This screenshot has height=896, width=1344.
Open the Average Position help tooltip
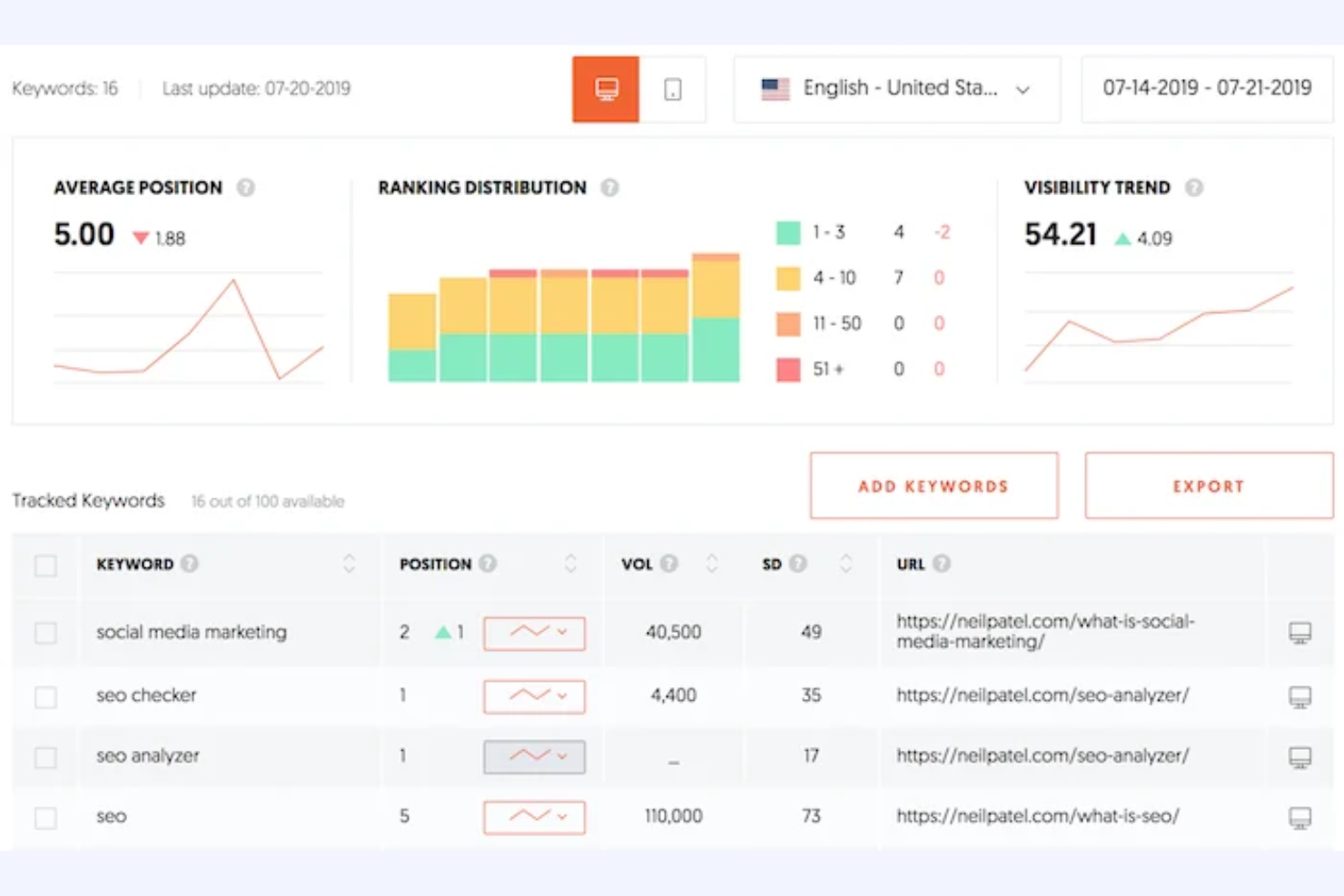[x=246, y=188]
